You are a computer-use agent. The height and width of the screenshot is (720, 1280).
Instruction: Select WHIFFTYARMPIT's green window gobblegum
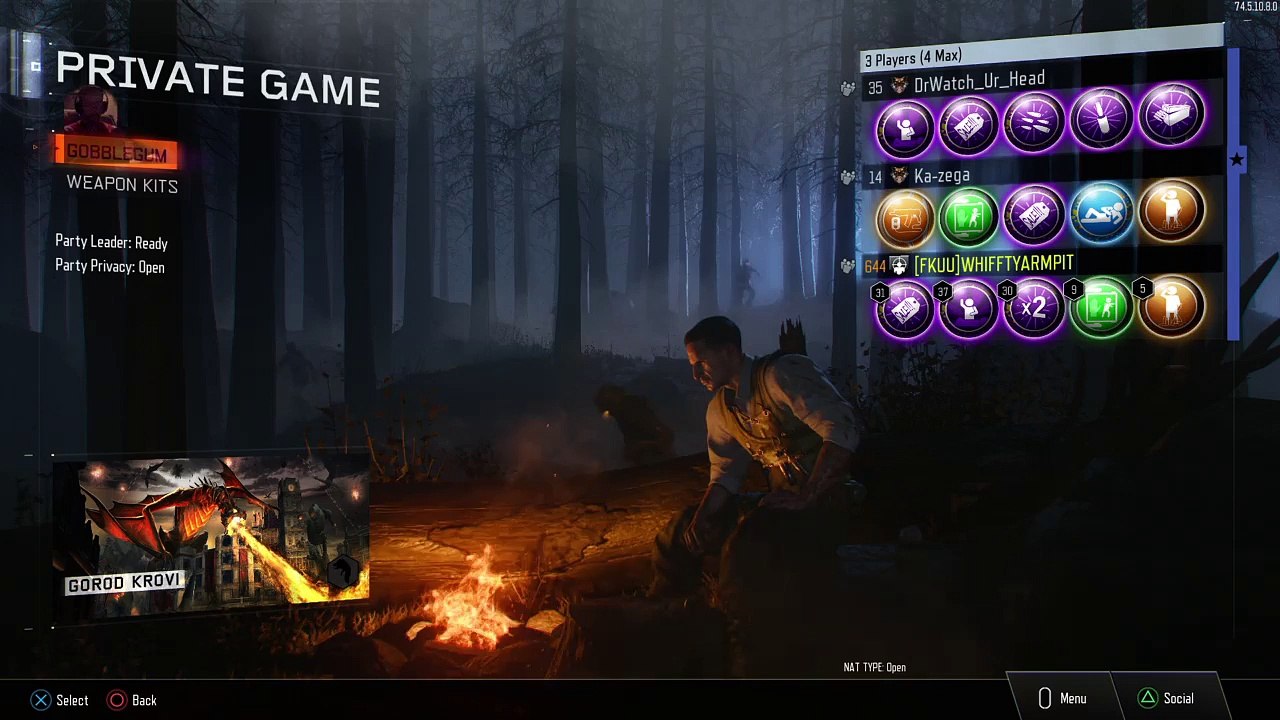pyautogui.click(x=1102, y=306)
